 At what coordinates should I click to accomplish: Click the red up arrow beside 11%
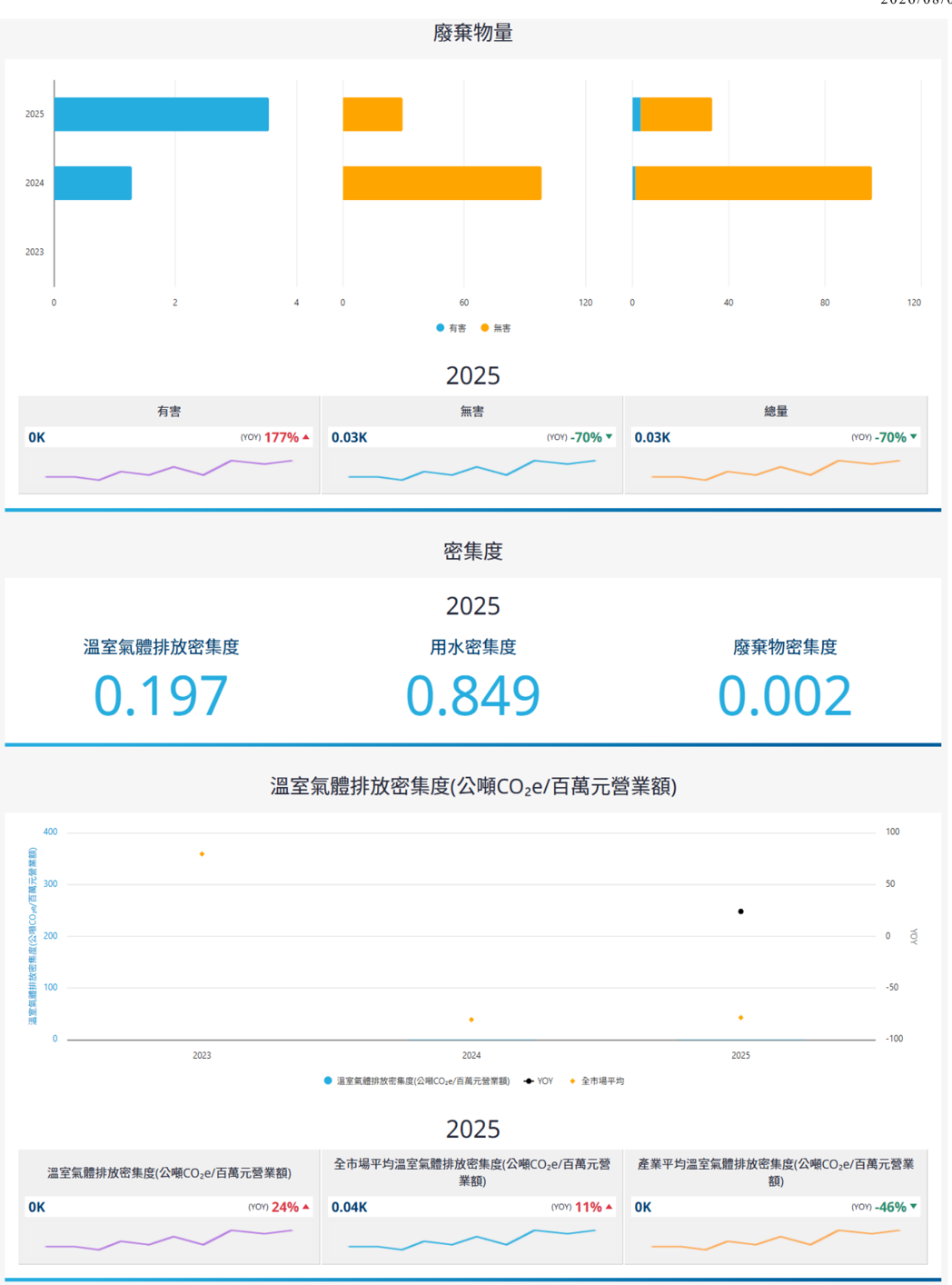[610, 1207]
